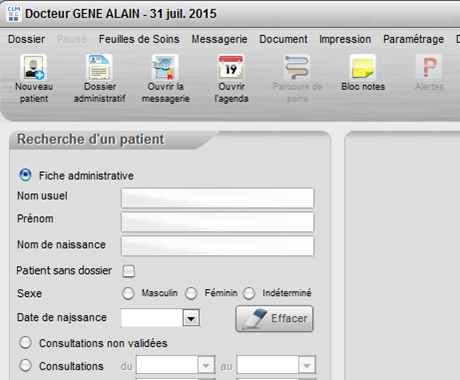Focus the Nom usuel input field
This screenshot has width=460, height=380.
click(x=218, y=198)
